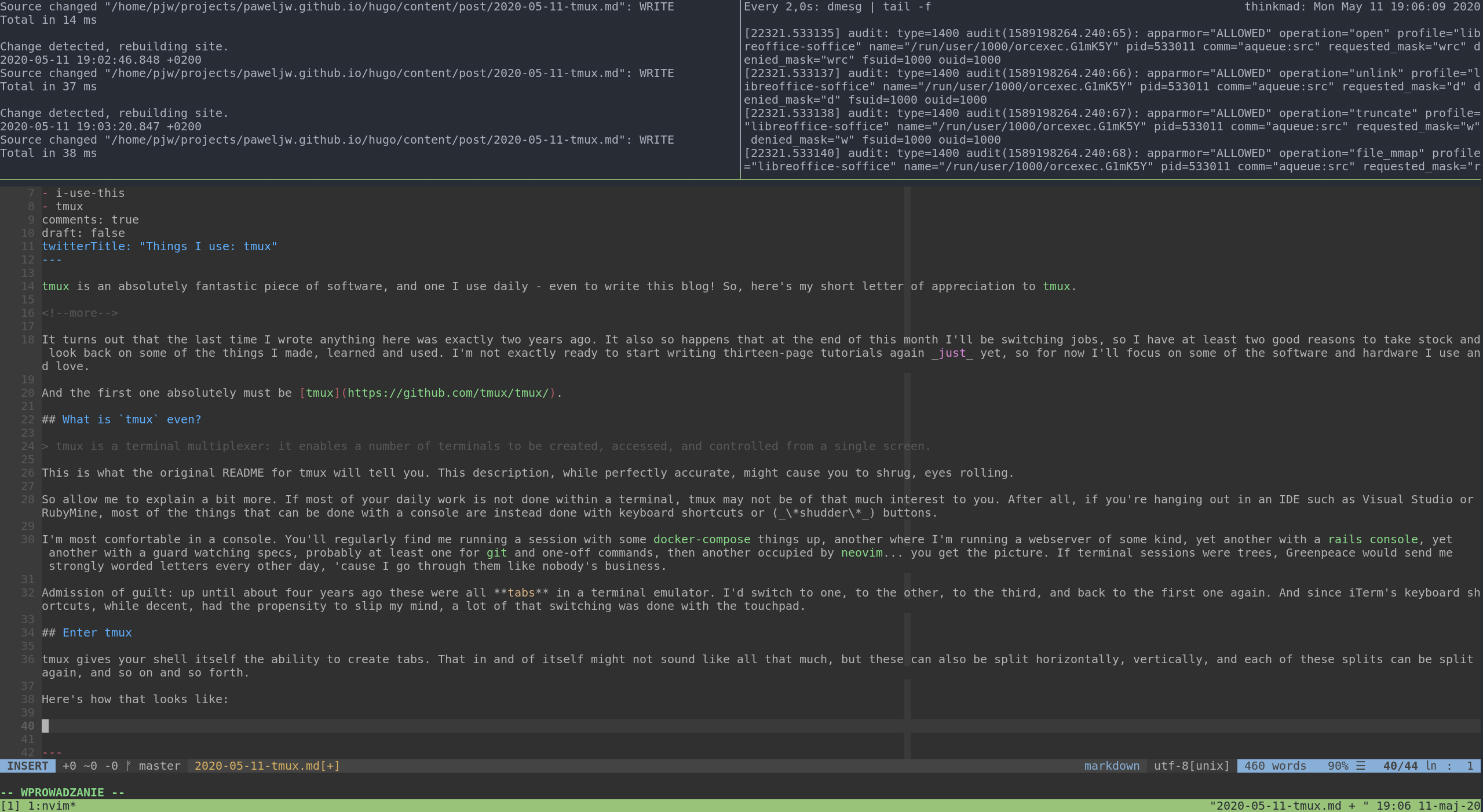The height and width of the screenshot is (812, 1483).
Task: Click the git branch icon before master
Action: [x=129, y=766]
